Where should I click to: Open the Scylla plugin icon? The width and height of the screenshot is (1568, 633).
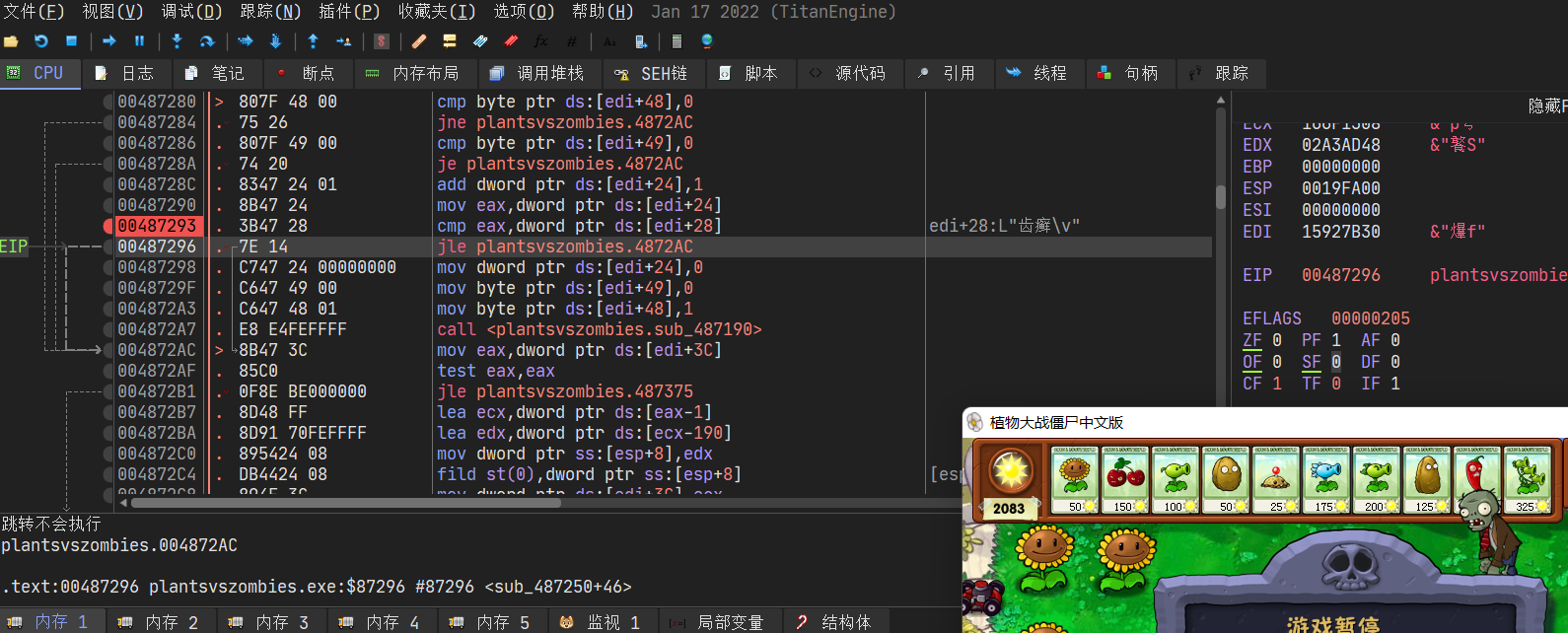(x=382, y=41)
